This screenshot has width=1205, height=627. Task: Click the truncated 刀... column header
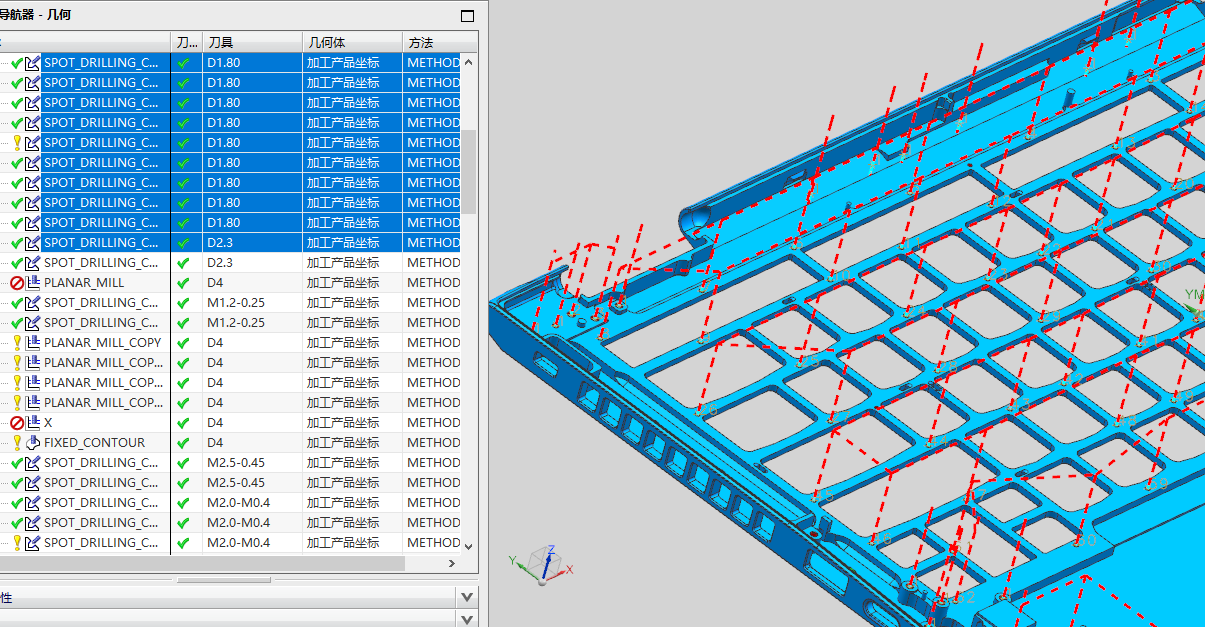(x=186, y=42)
